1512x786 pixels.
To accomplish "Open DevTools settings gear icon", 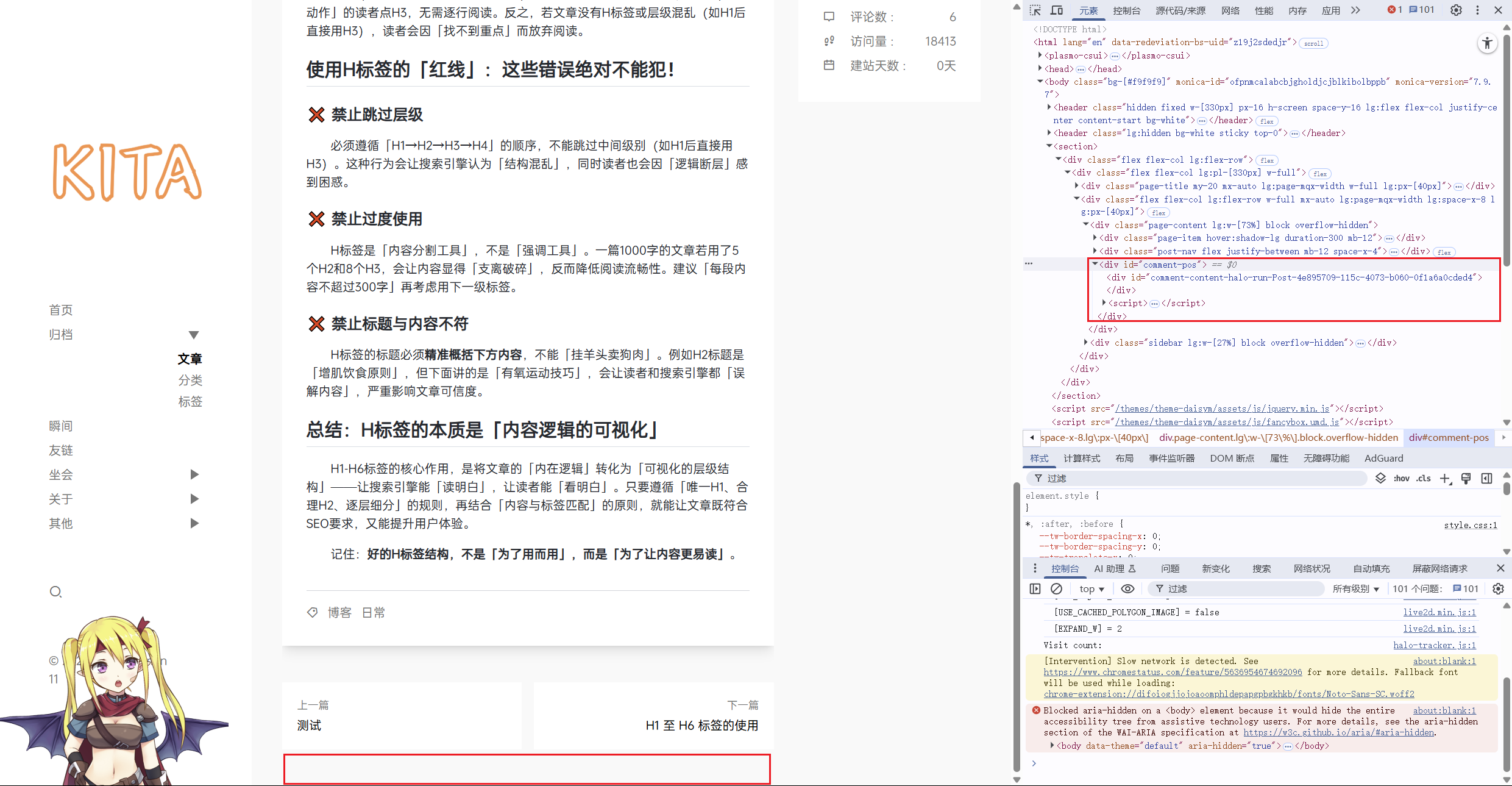I will (x=1456, y=10).
